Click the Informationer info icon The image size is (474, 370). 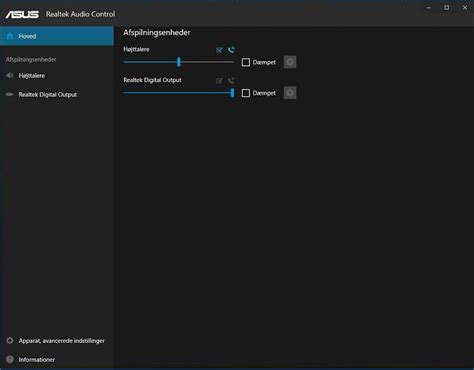click(10, 359)
